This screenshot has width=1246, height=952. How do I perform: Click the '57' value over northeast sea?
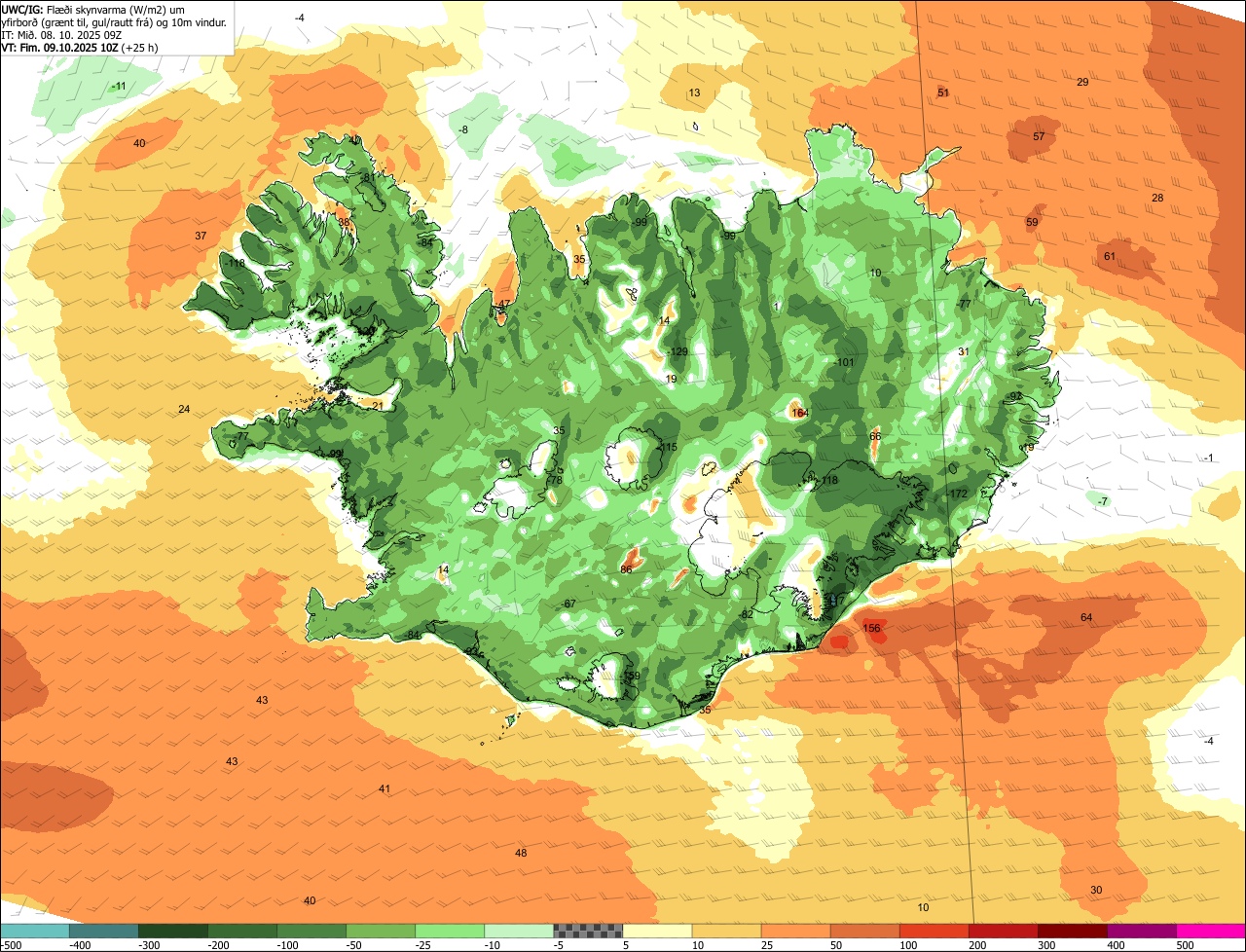click(x=1039, y=137)
